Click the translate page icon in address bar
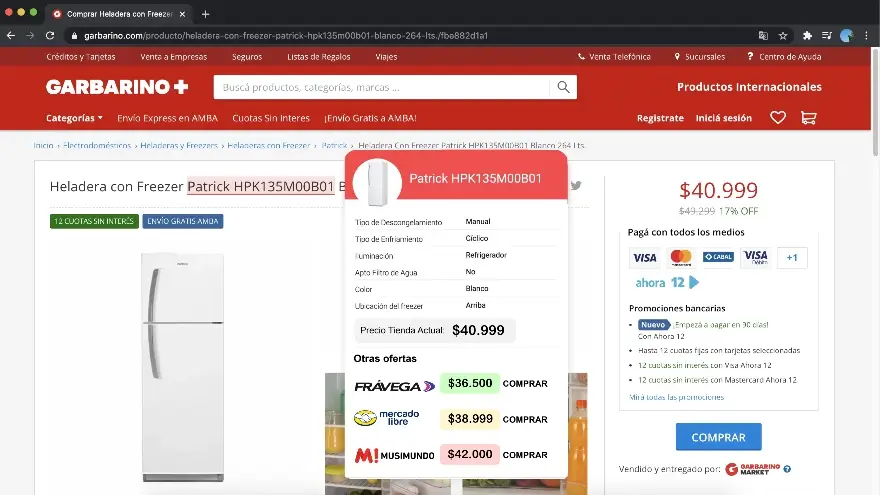This screenshot has height=495, width=880. pos(763,35)
